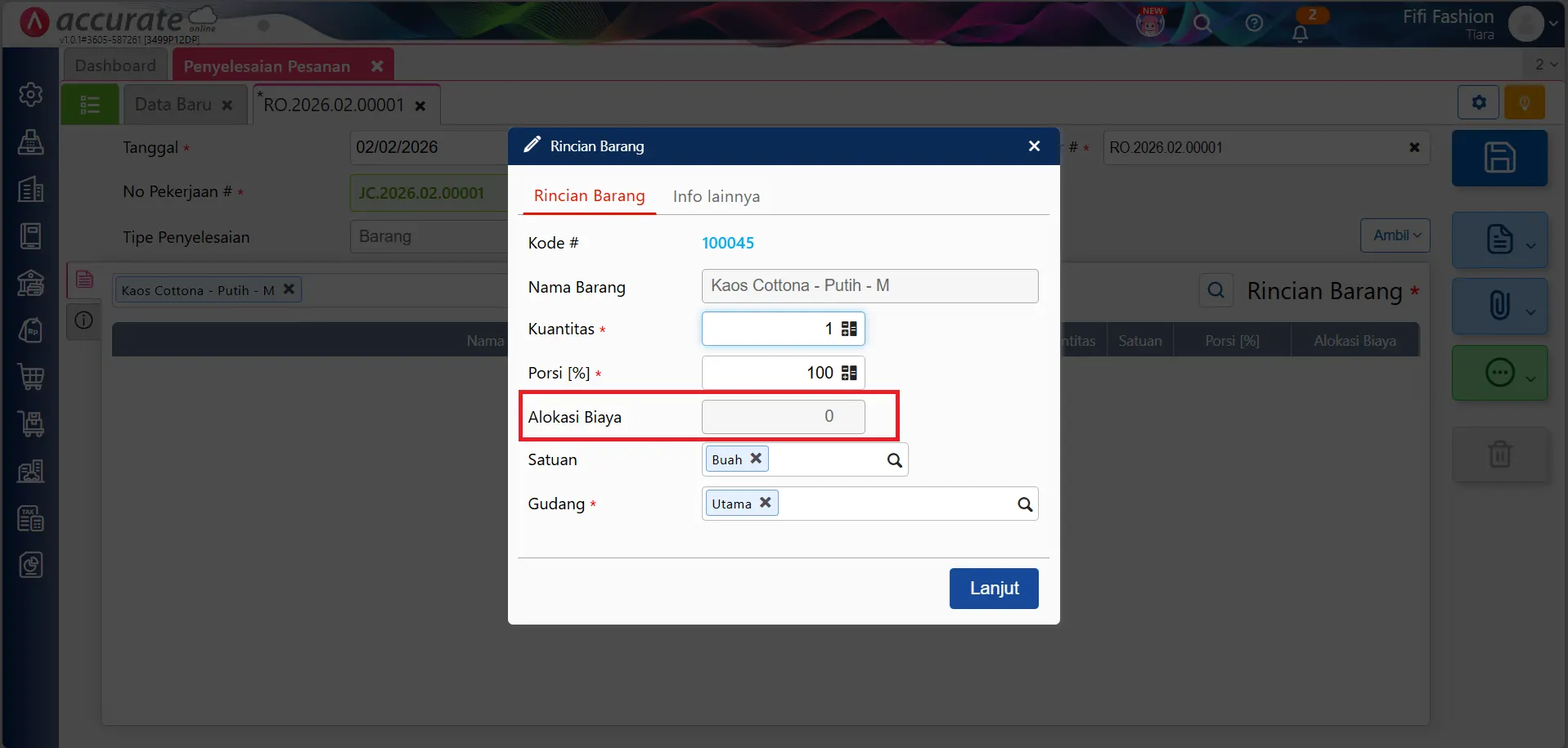
Task: Switch to the Dashboard tab
Action: click(x=115, y=65)
